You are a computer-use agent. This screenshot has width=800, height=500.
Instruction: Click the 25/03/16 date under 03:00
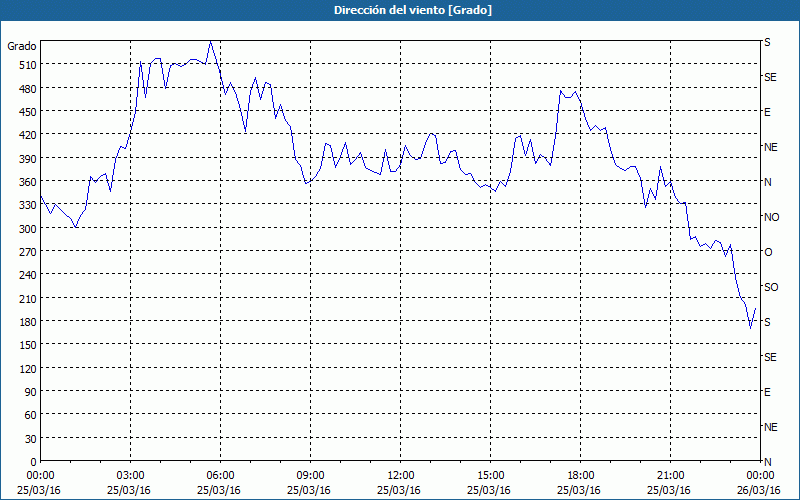[x=129, y=490]
